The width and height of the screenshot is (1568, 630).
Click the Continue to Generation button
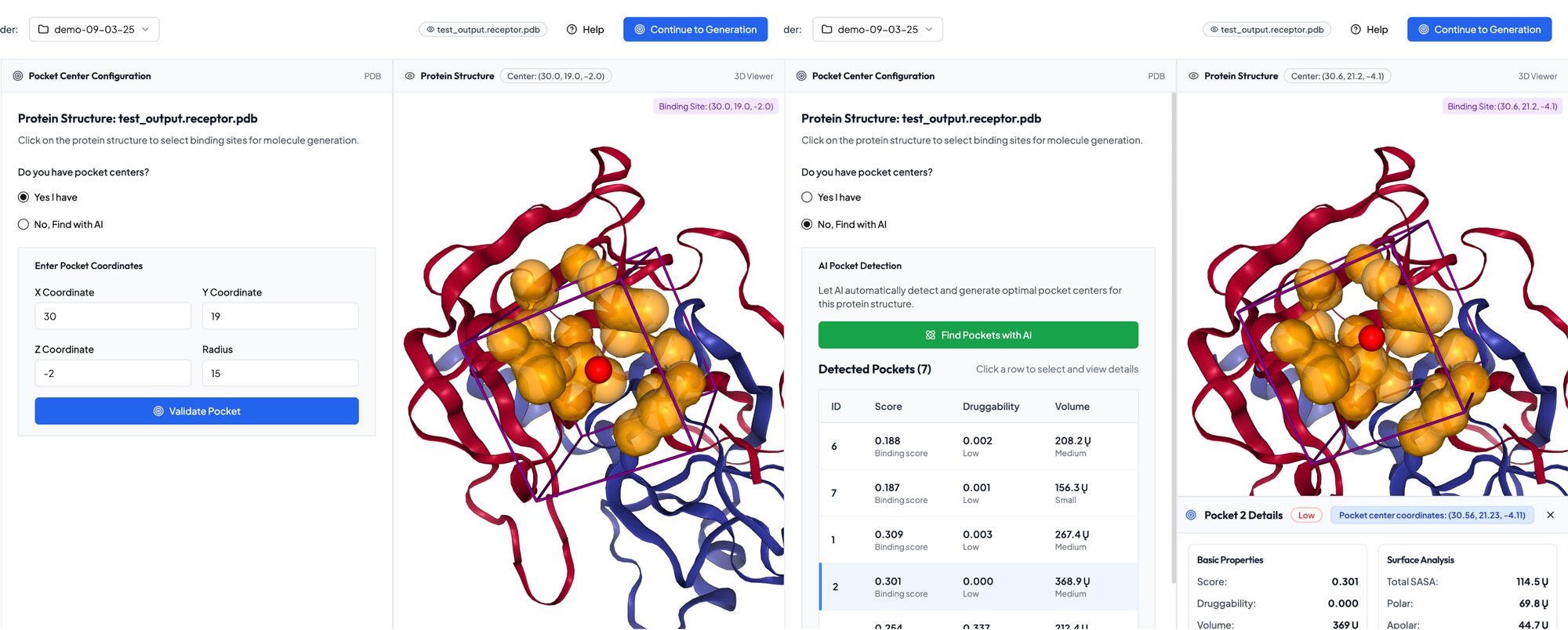(x=695, y=29)
